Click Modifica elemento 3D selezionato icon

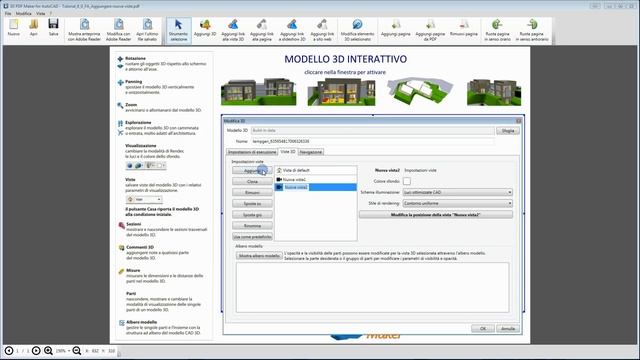click(357, 29)
